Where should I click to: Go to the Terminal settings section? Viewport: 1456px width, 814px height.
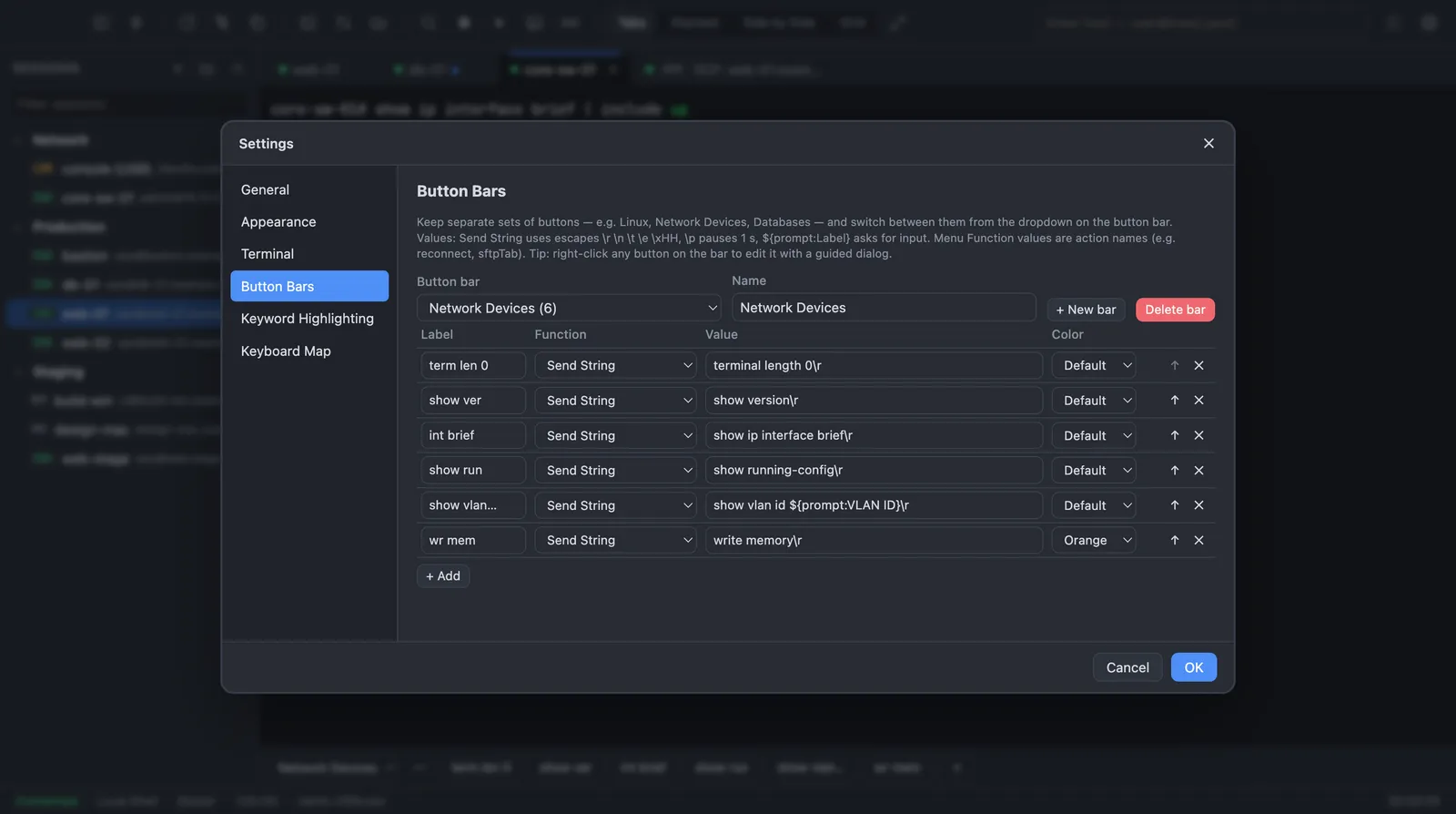309,254
